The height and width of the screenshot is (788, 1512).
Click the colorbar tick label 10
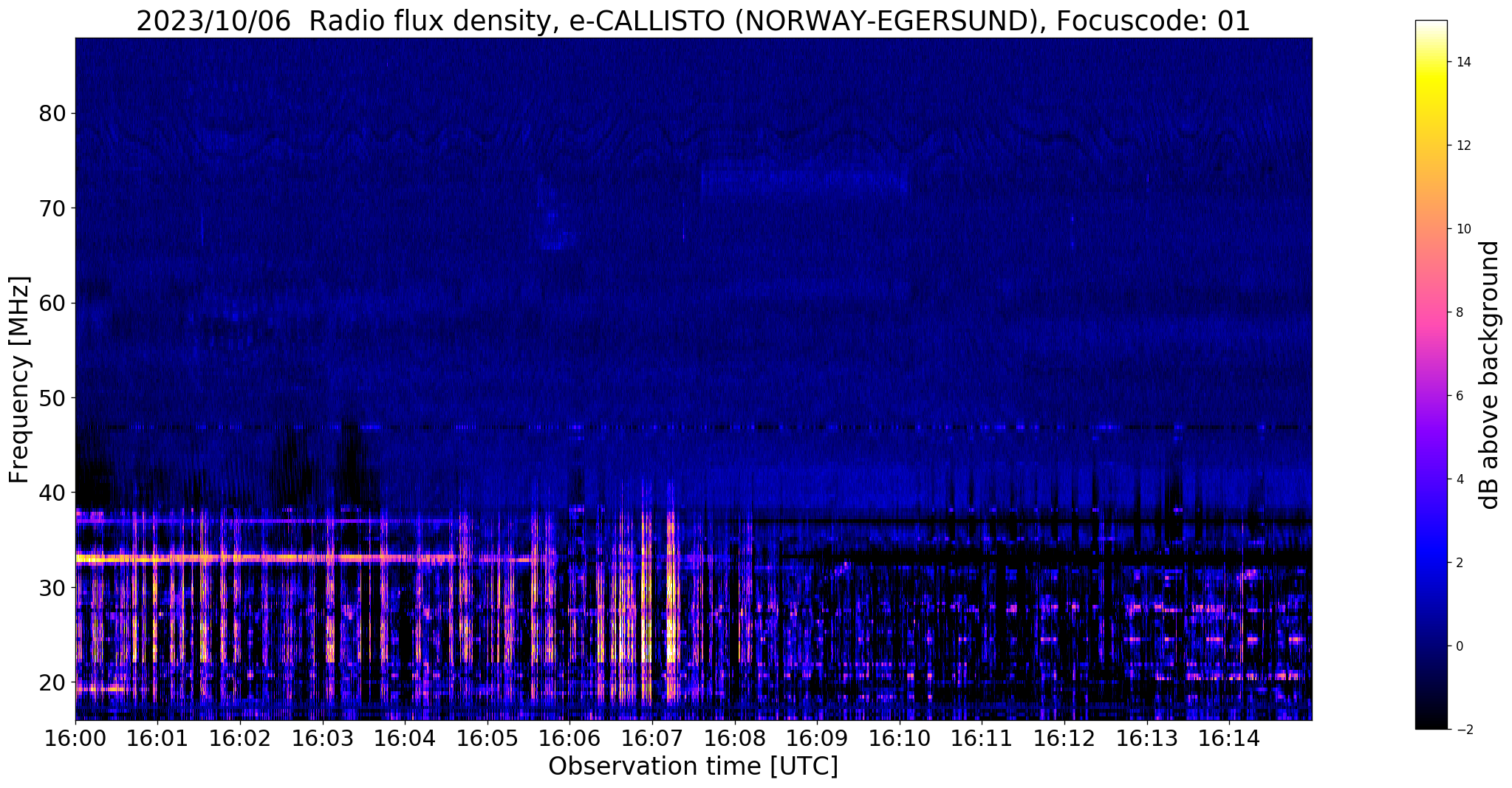(1463, 229)
